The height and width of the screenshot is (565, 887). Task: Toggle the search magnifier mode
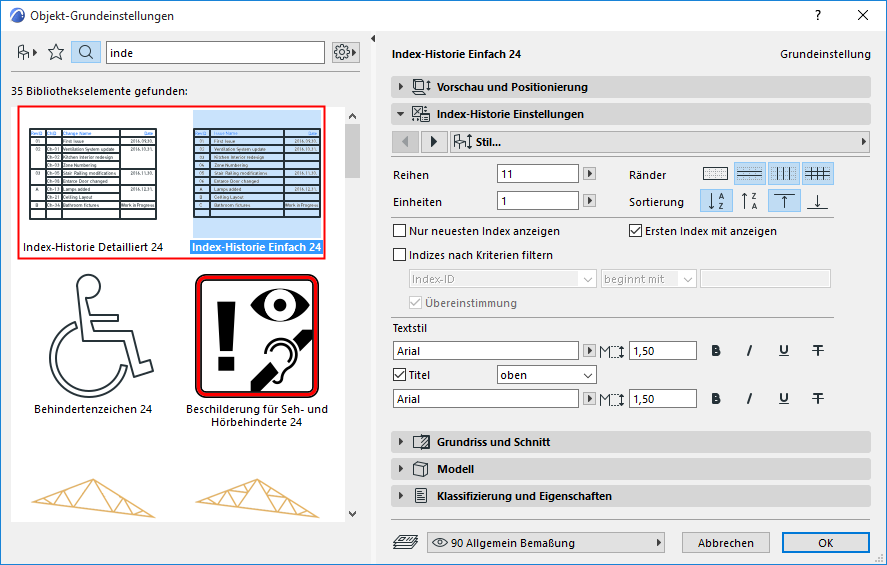86,53
